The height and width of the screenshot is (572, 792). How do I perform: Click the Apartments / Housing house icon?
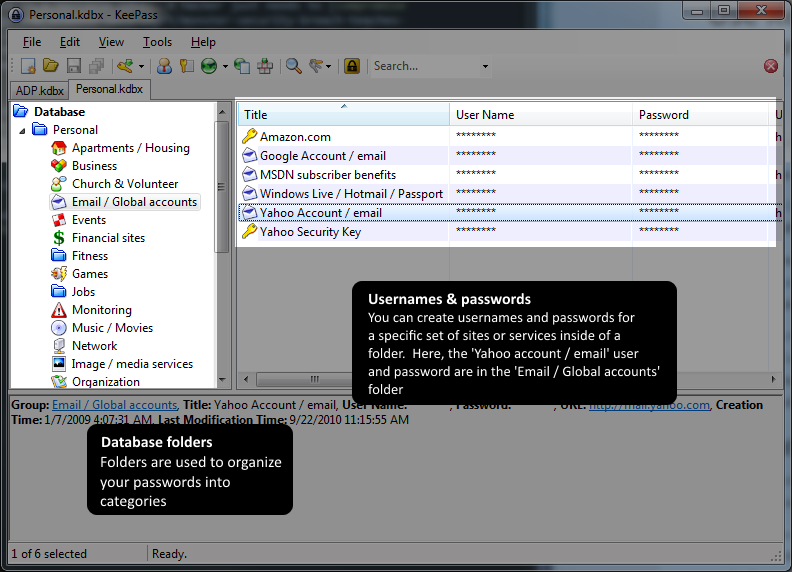(59, 148)
